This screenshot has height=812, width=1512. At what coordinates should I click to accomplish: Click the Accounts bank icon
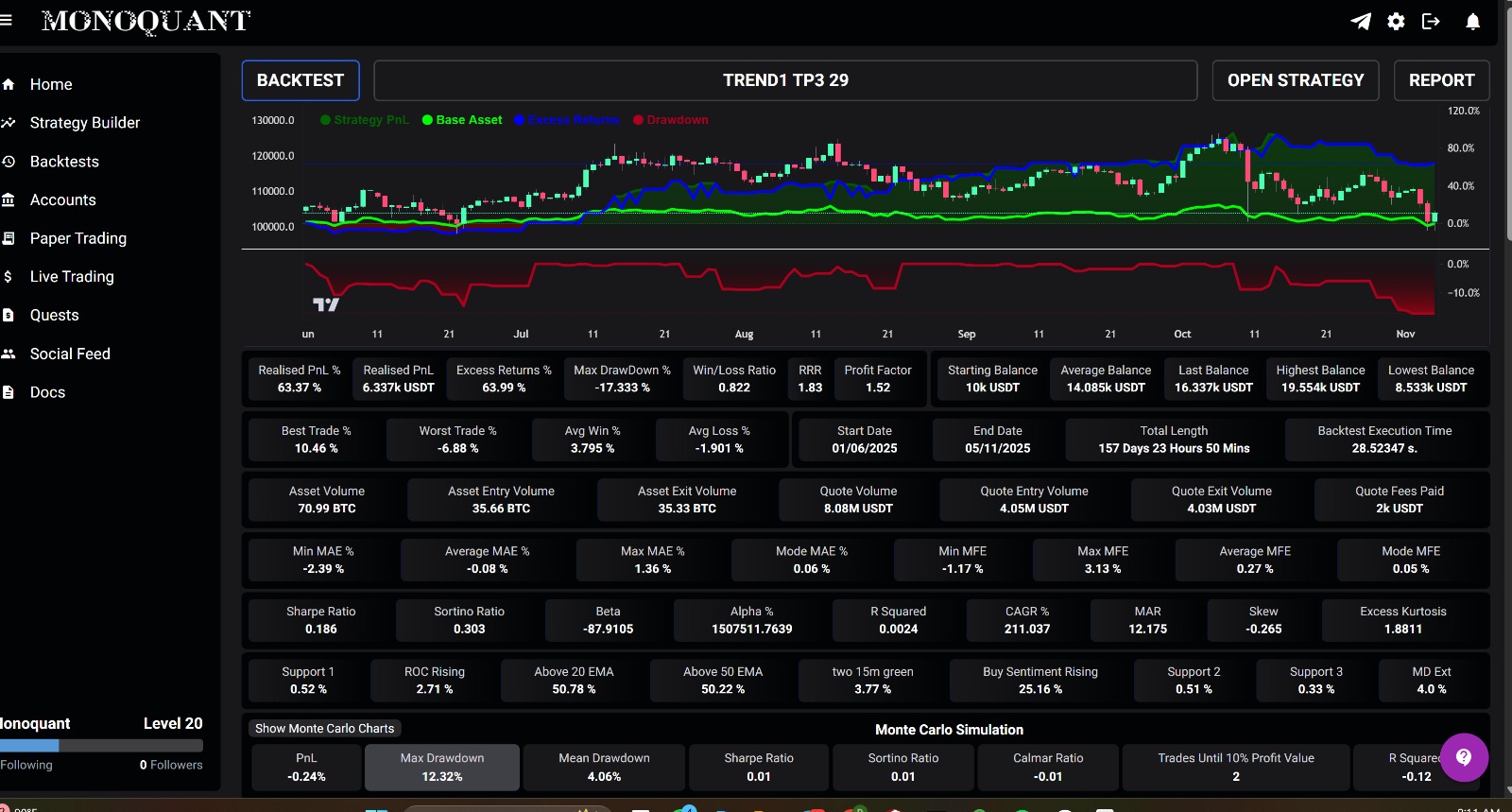tap(9, 199)
